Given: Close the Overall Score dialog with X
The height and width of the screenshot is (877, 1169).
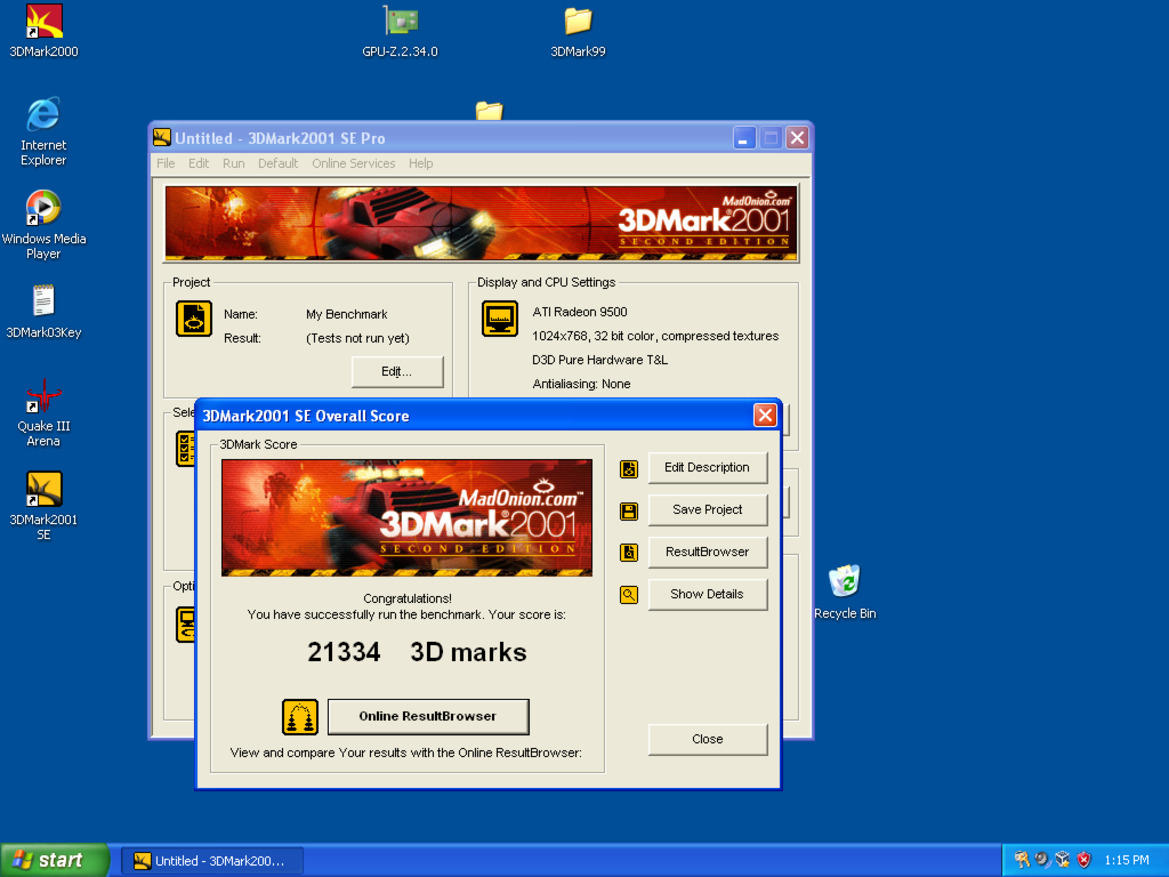Looking at the screenshot, I should point(765,415).
